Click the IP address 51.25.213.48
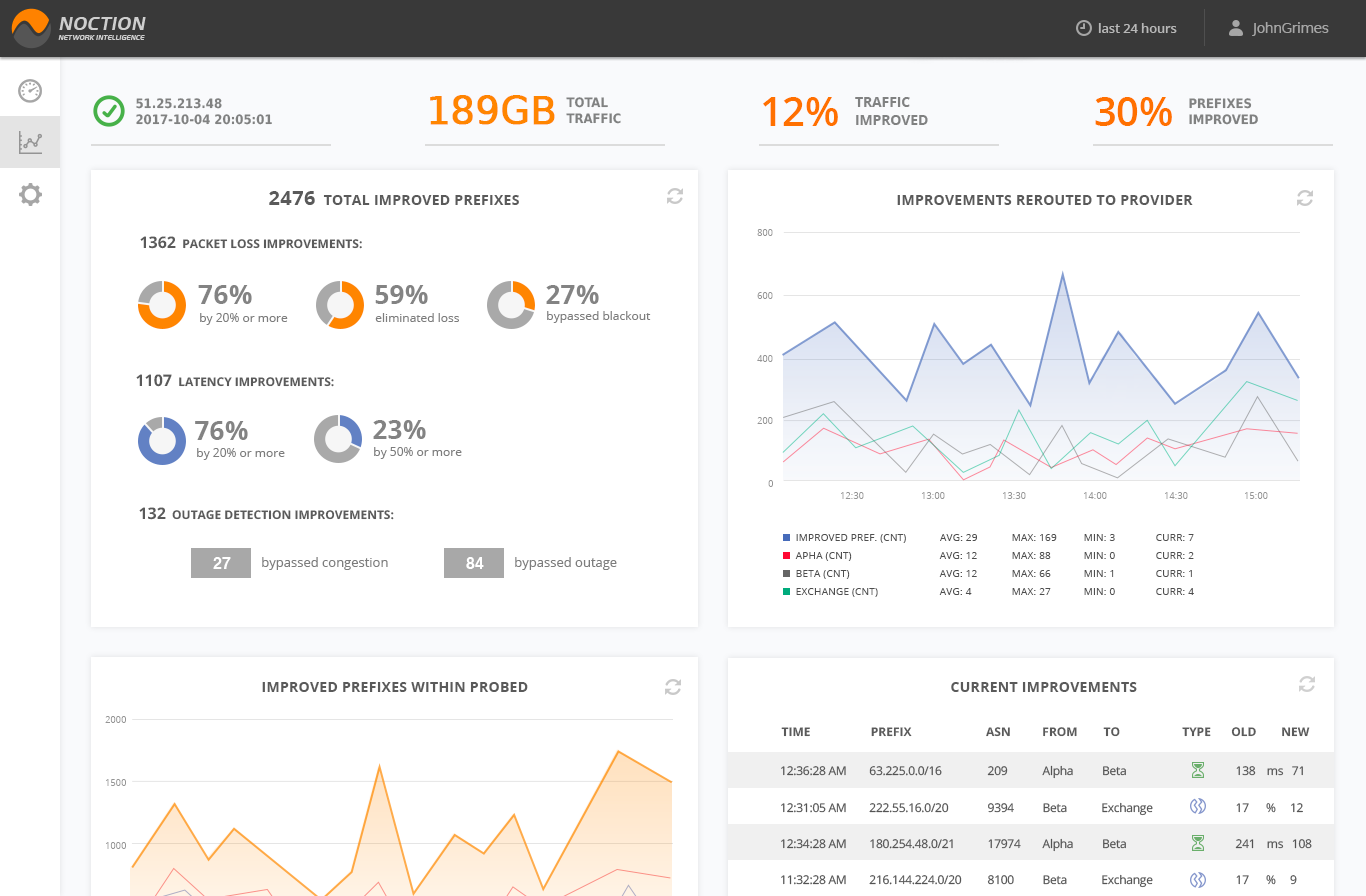The width and height of the screenshot is (1366, 896). pos(179,103)
